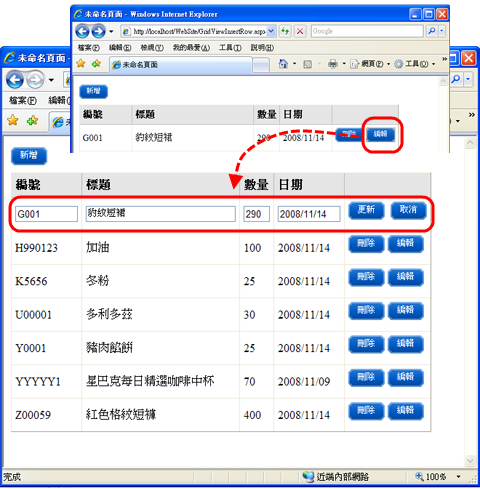The image size is (480, 489).
Task: Click scroll down arrow in lower window
Action: coord(470,461)
